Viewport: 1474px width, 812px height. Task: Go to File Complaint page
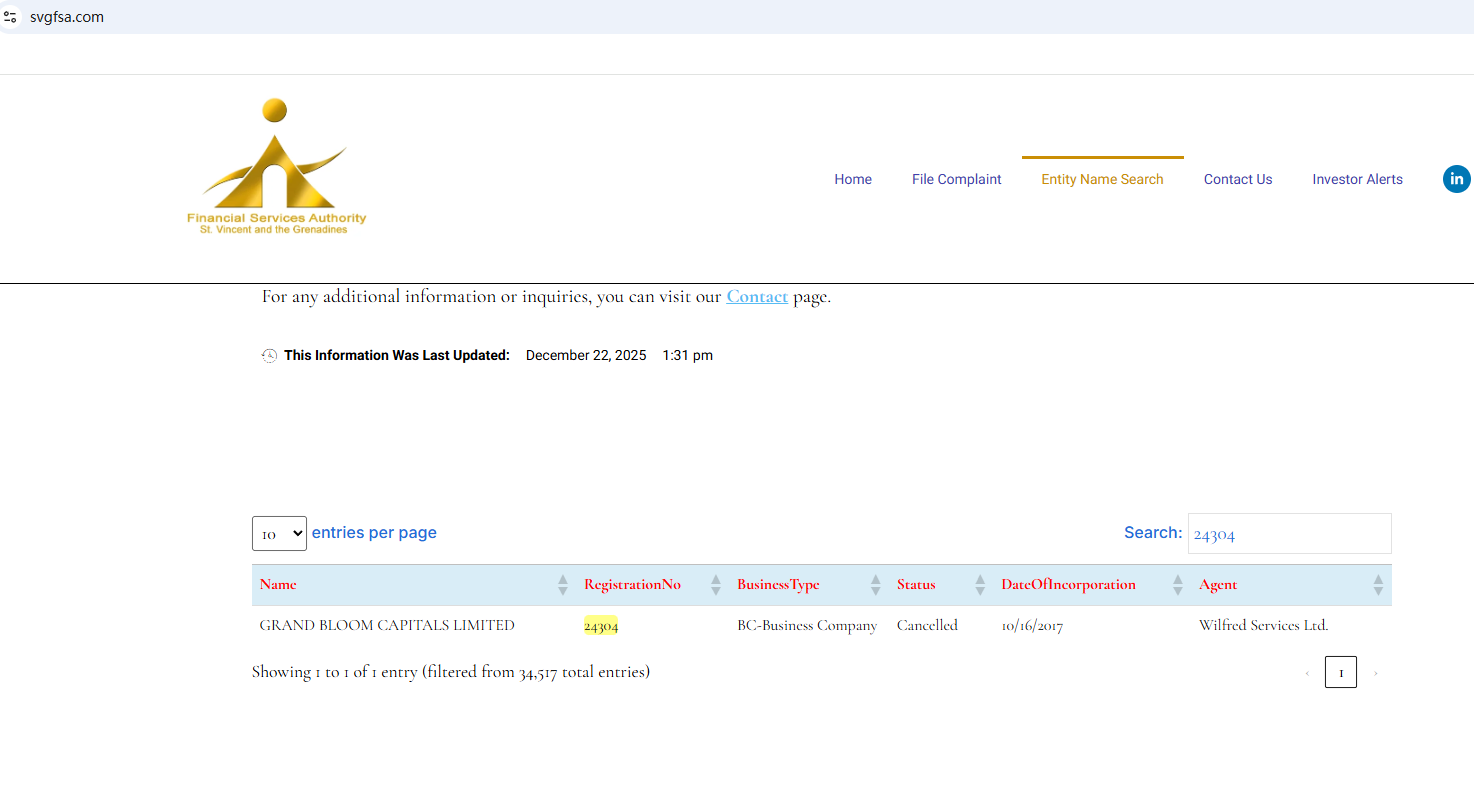[956, 180]
